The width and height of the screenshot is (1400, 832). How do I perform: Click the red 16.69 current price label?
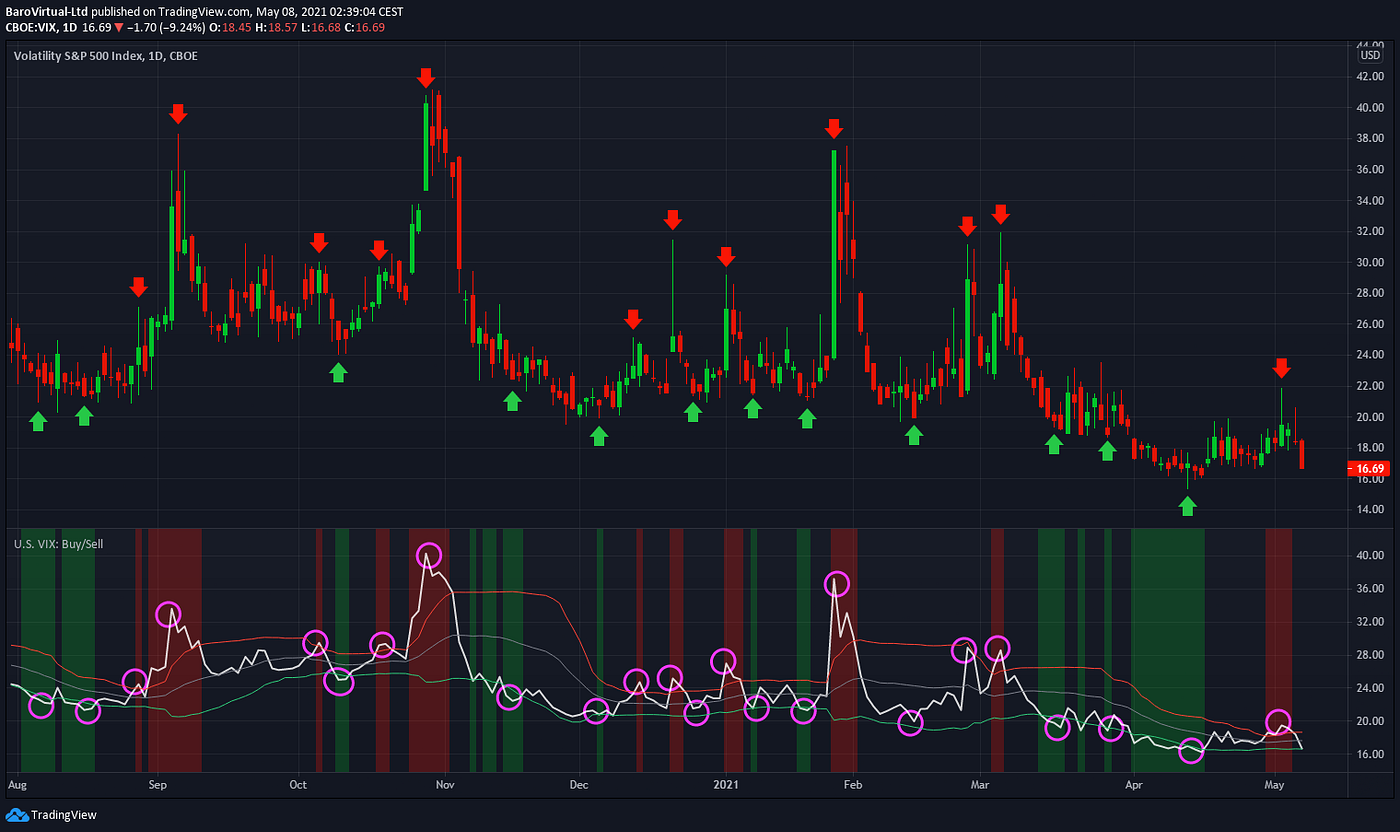pos(1367,468)
